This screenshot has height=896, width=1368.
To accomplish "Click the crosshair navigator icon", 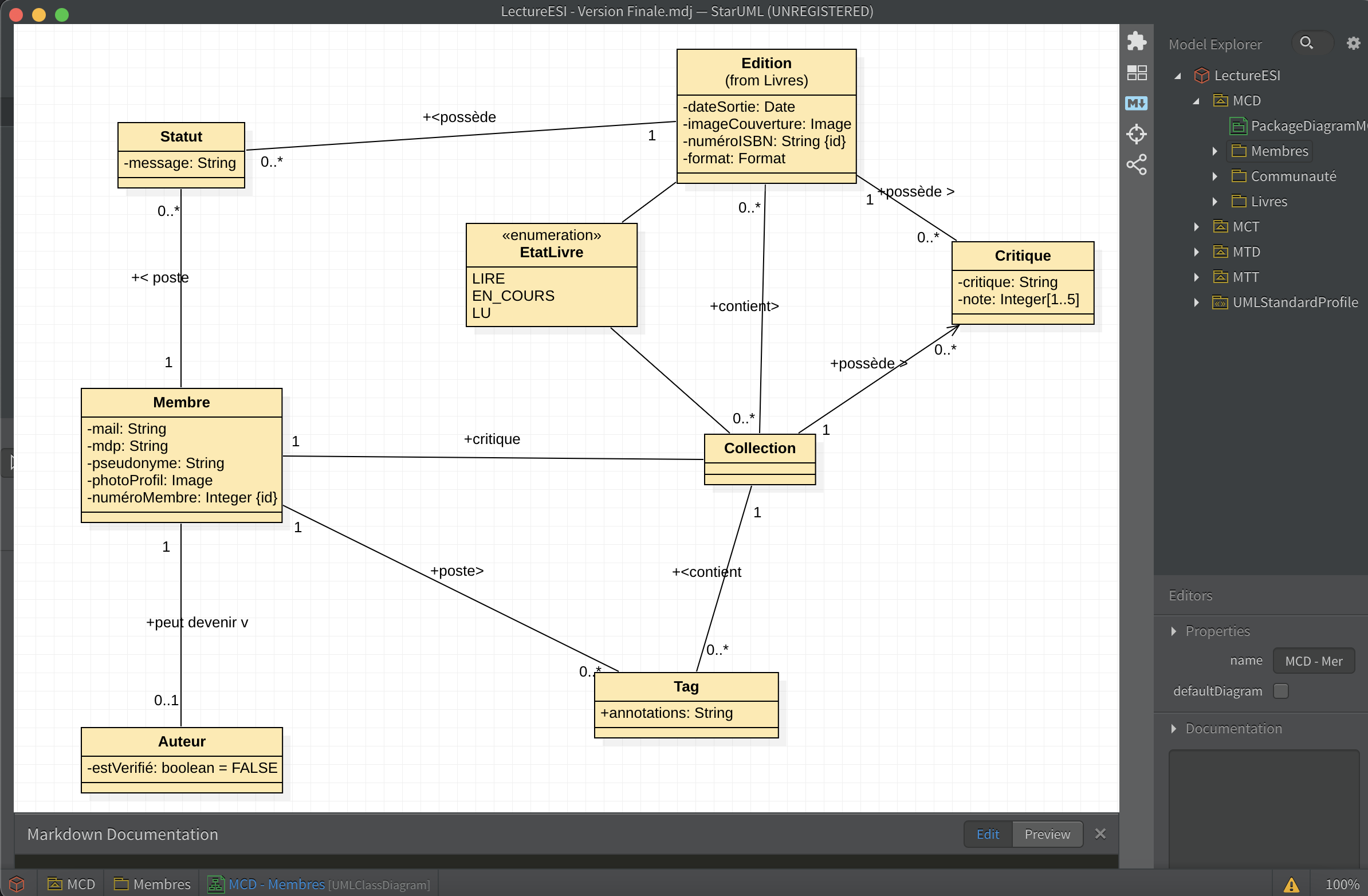I will 1137,134.
